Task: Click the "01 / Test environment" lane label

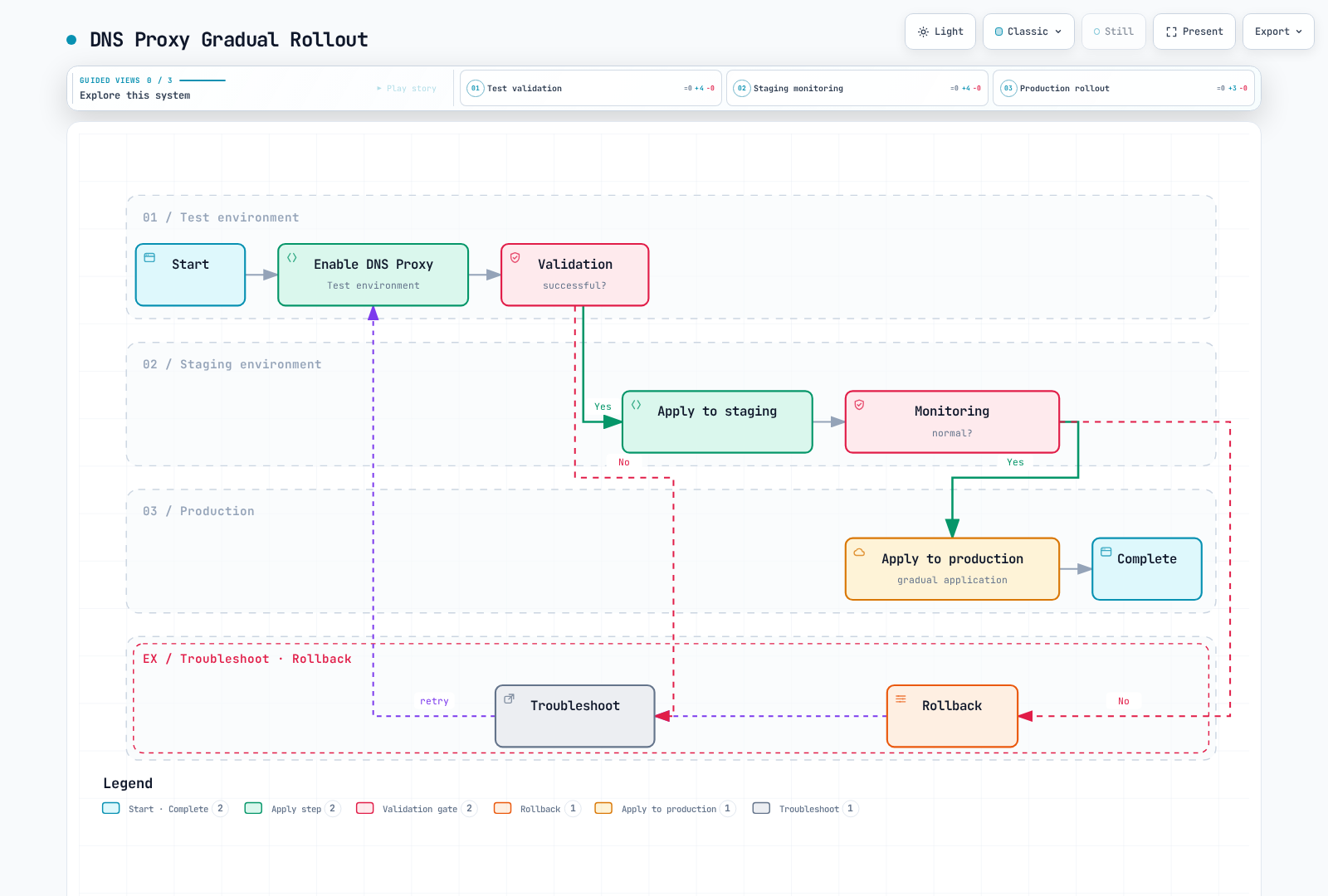Action: tap(221, 217)
